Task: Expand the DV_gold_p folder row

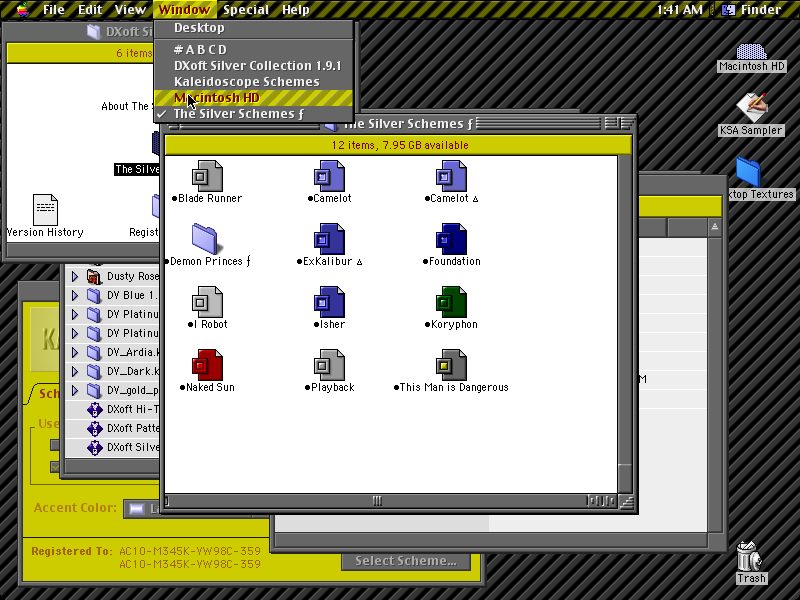Action: point(74,391)
